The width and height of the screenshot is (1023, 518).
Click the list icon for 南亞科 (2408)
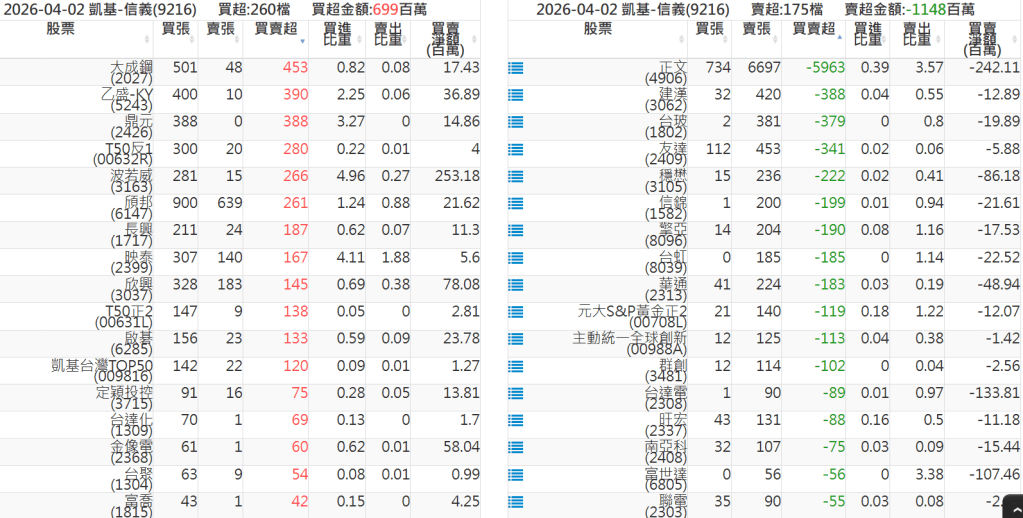coord(516,447)
